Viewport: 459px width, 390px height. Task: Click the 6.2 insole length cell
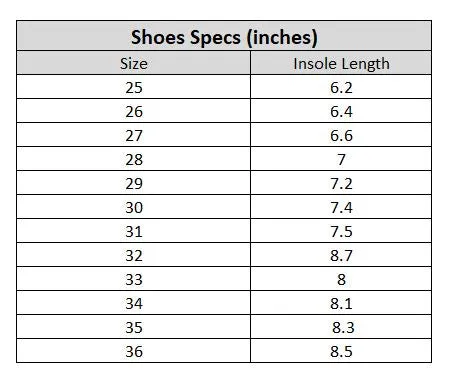341,87
